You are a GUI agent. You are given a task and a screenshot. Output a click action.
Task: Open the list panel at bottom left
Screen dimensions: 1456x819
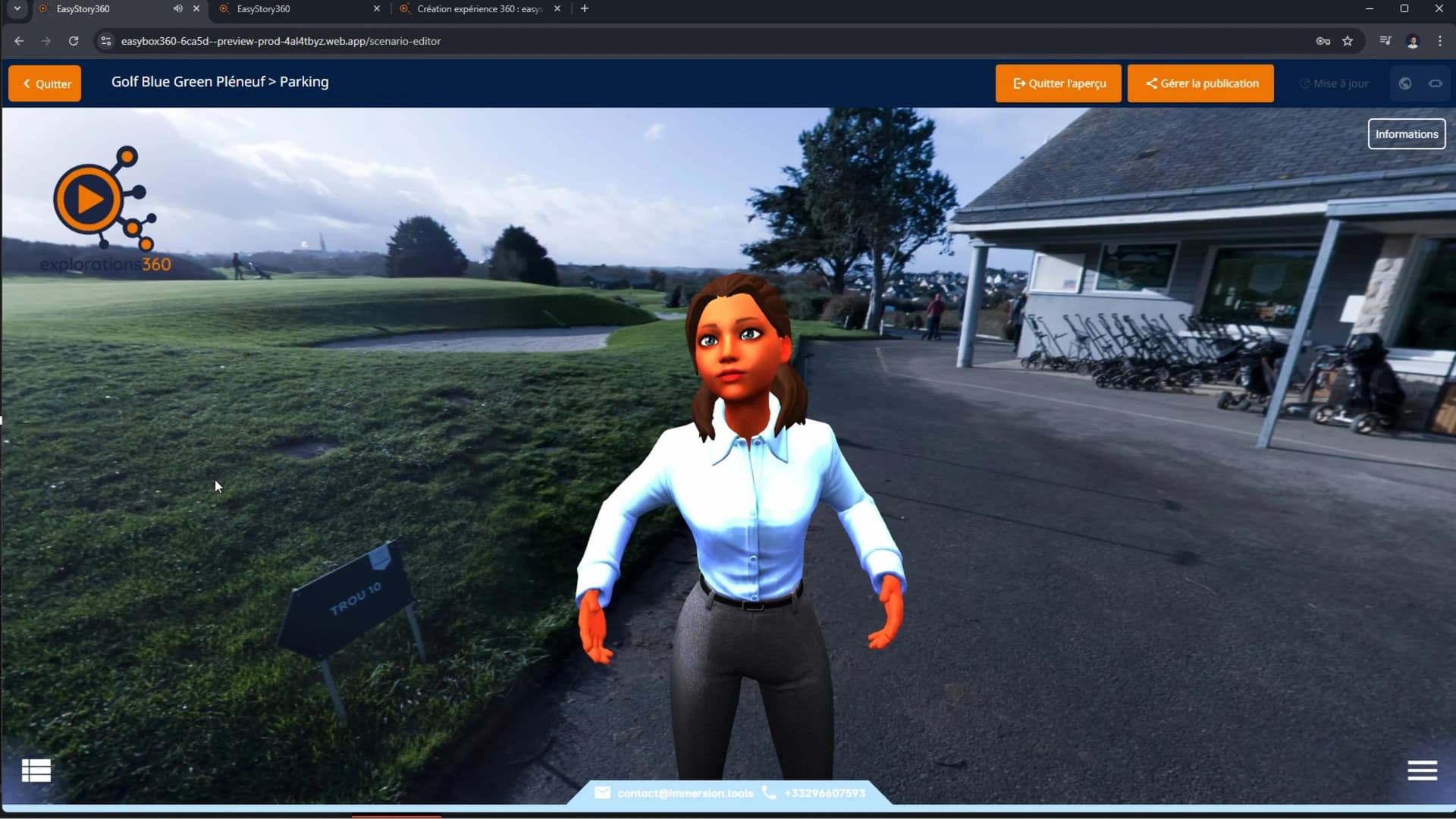pos(35,770)
